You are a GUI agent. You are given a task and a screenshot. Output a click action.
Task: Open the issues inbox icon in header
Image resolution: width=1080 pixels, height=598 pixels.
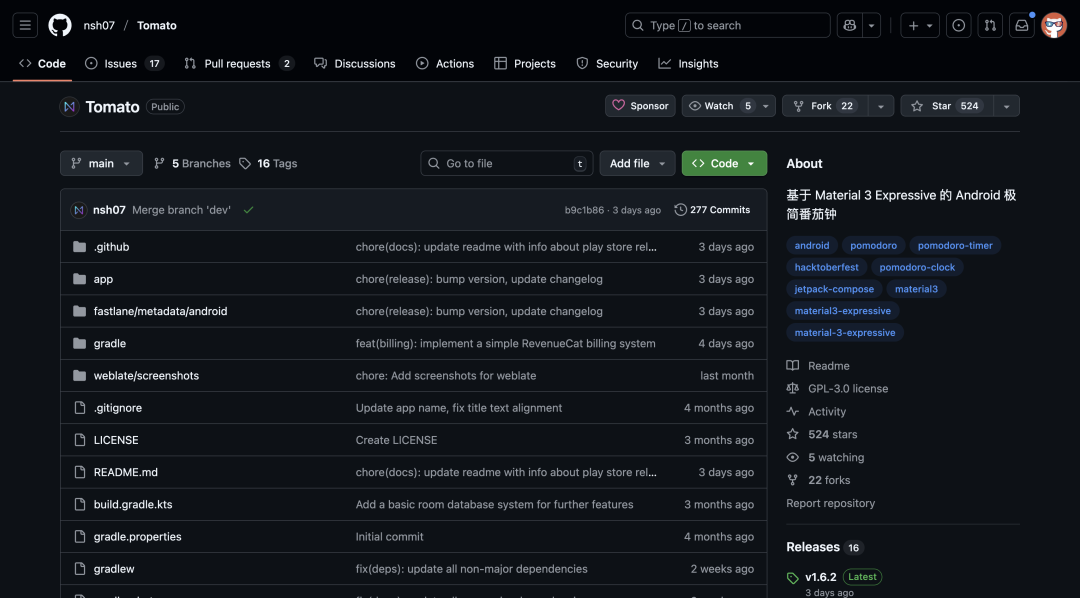coord(958,25)
